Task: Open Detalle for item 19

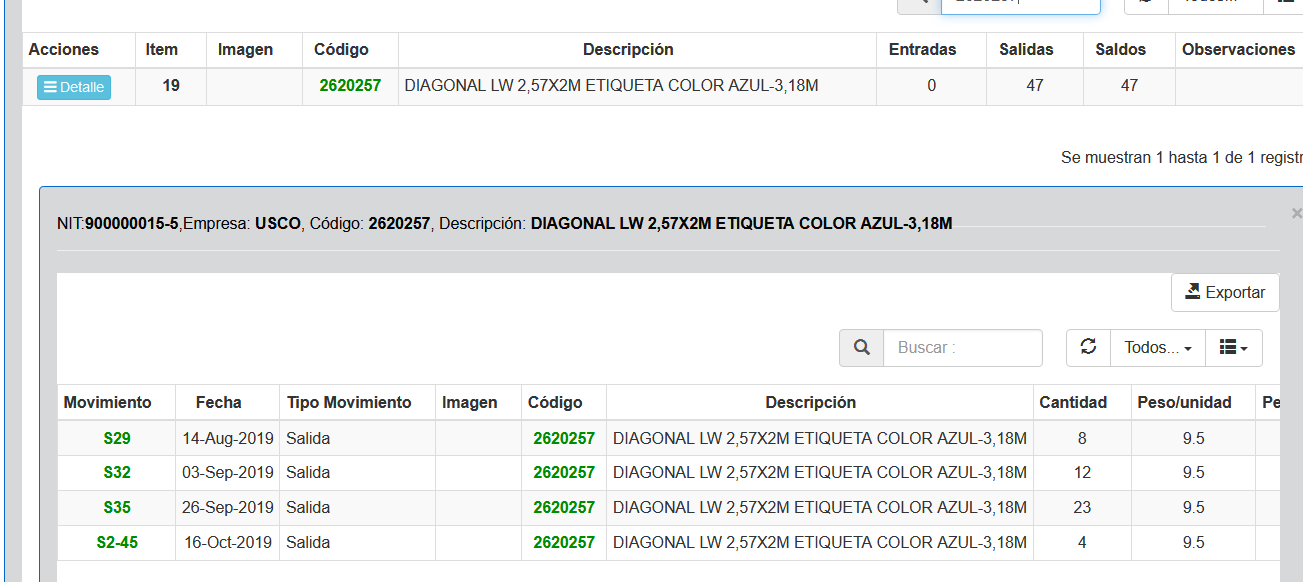Action: [74, 87]
